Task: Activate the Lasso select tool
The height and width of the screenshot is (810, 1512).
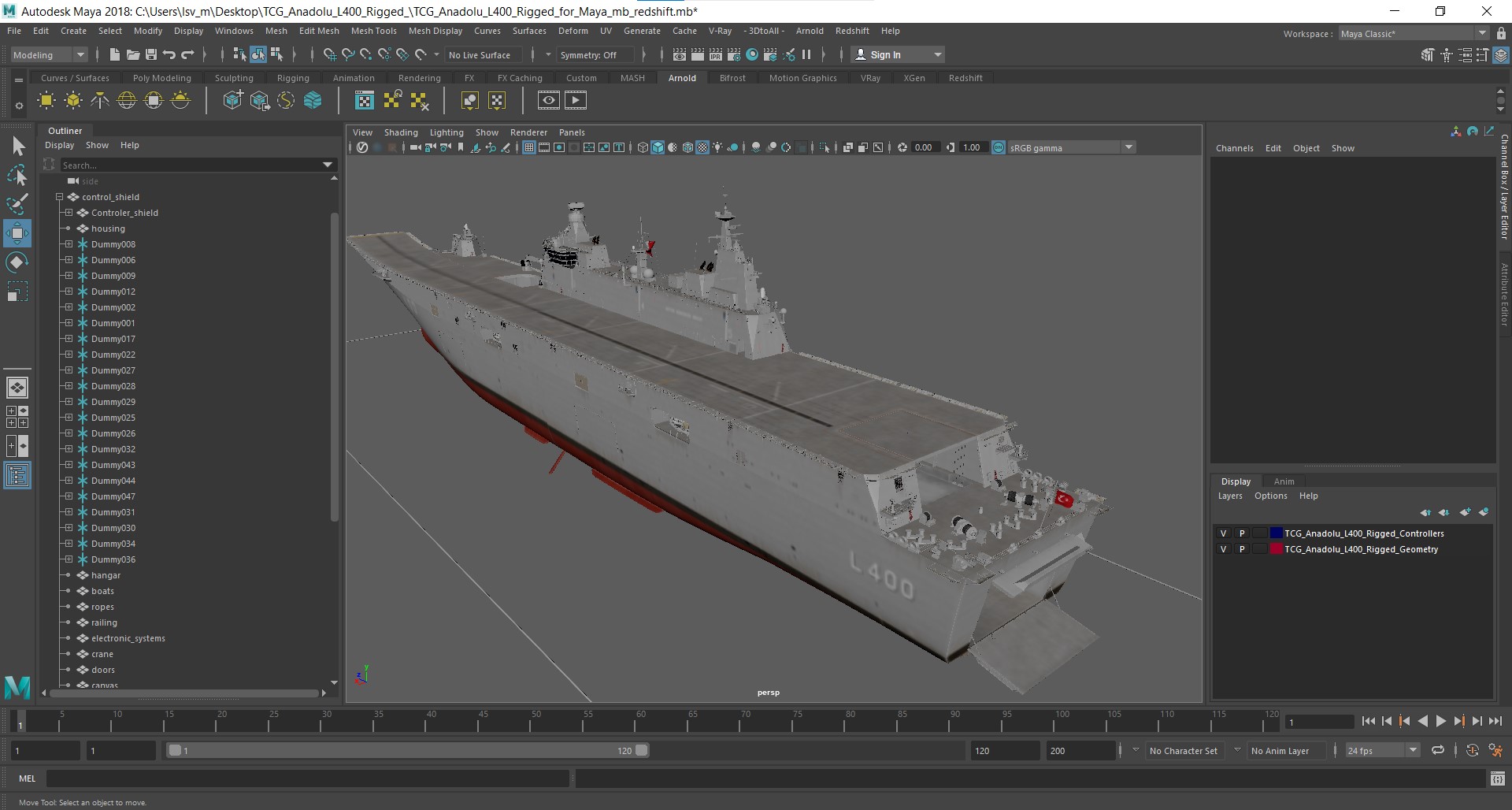Action: (17, 175)
